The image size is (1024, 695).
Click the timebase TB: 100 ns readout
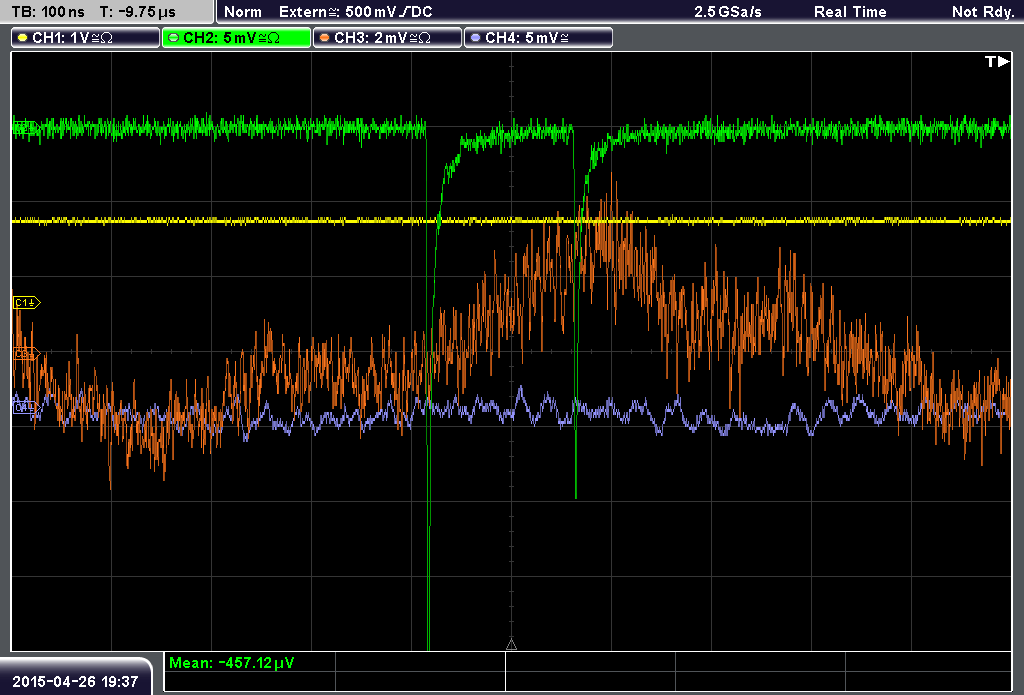click(48, 12)
